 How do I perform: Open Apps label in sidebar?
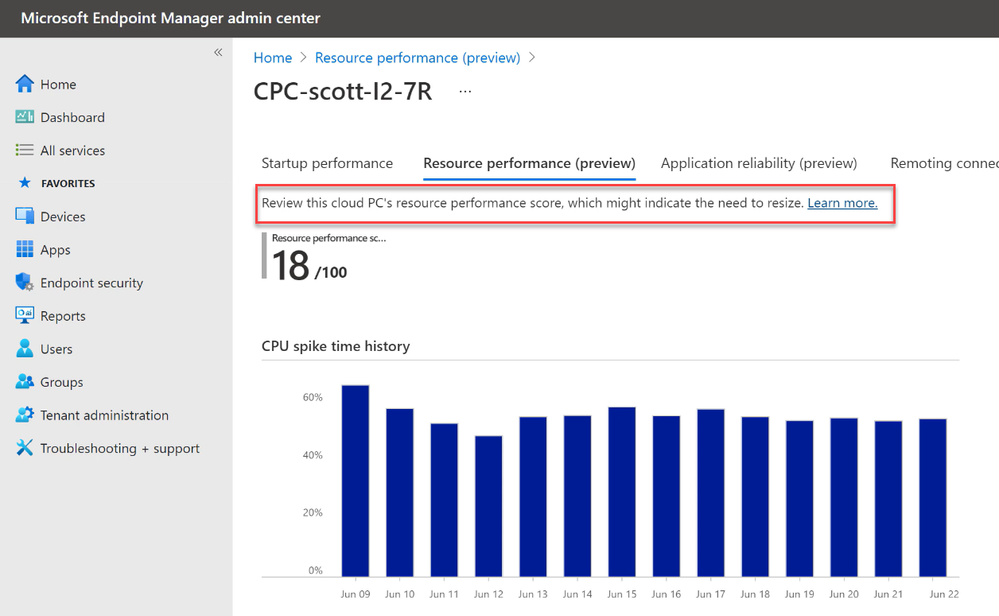[x=55, y=250]
